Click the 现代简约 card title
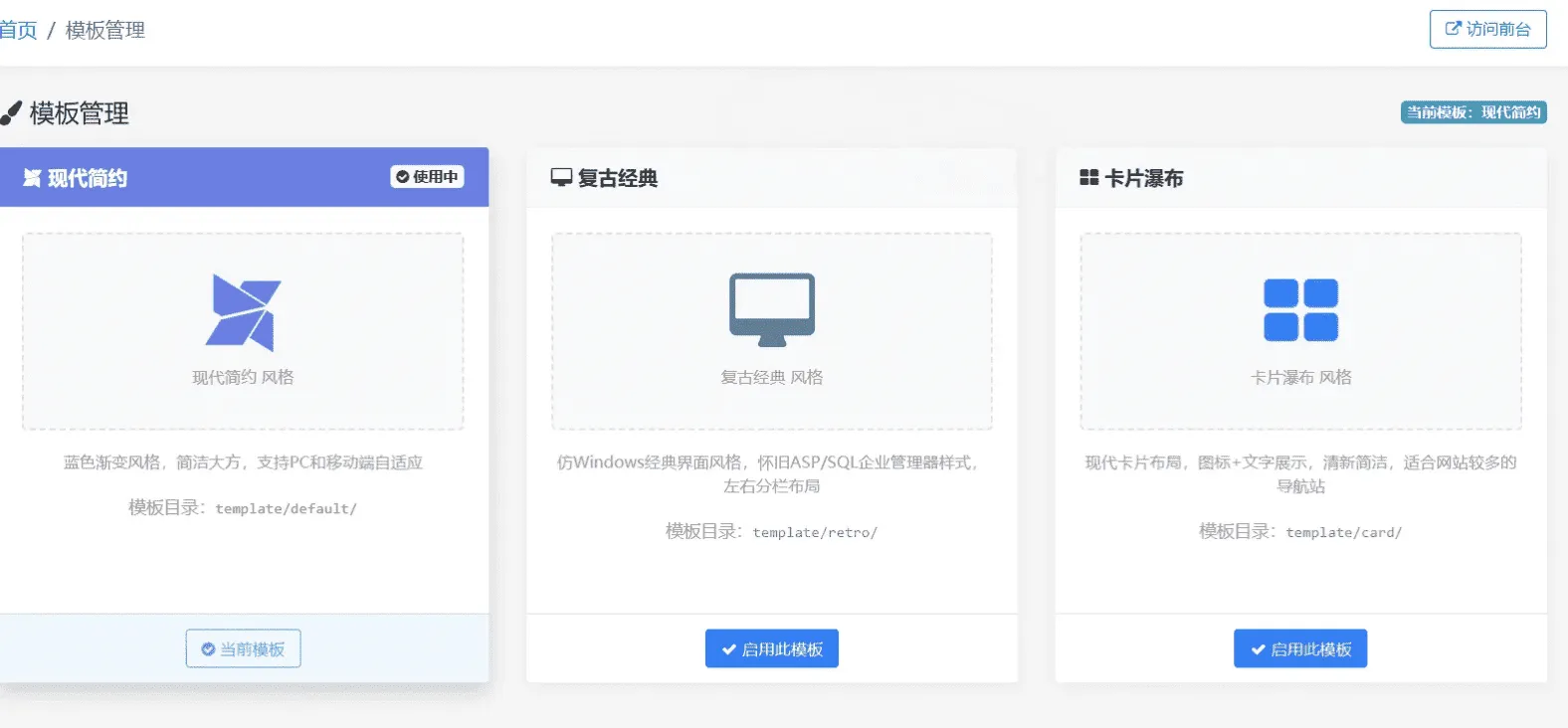Image resolution: width=1568 pixels, height=728 pixels. pyautogui.click(x=88, y=178)
